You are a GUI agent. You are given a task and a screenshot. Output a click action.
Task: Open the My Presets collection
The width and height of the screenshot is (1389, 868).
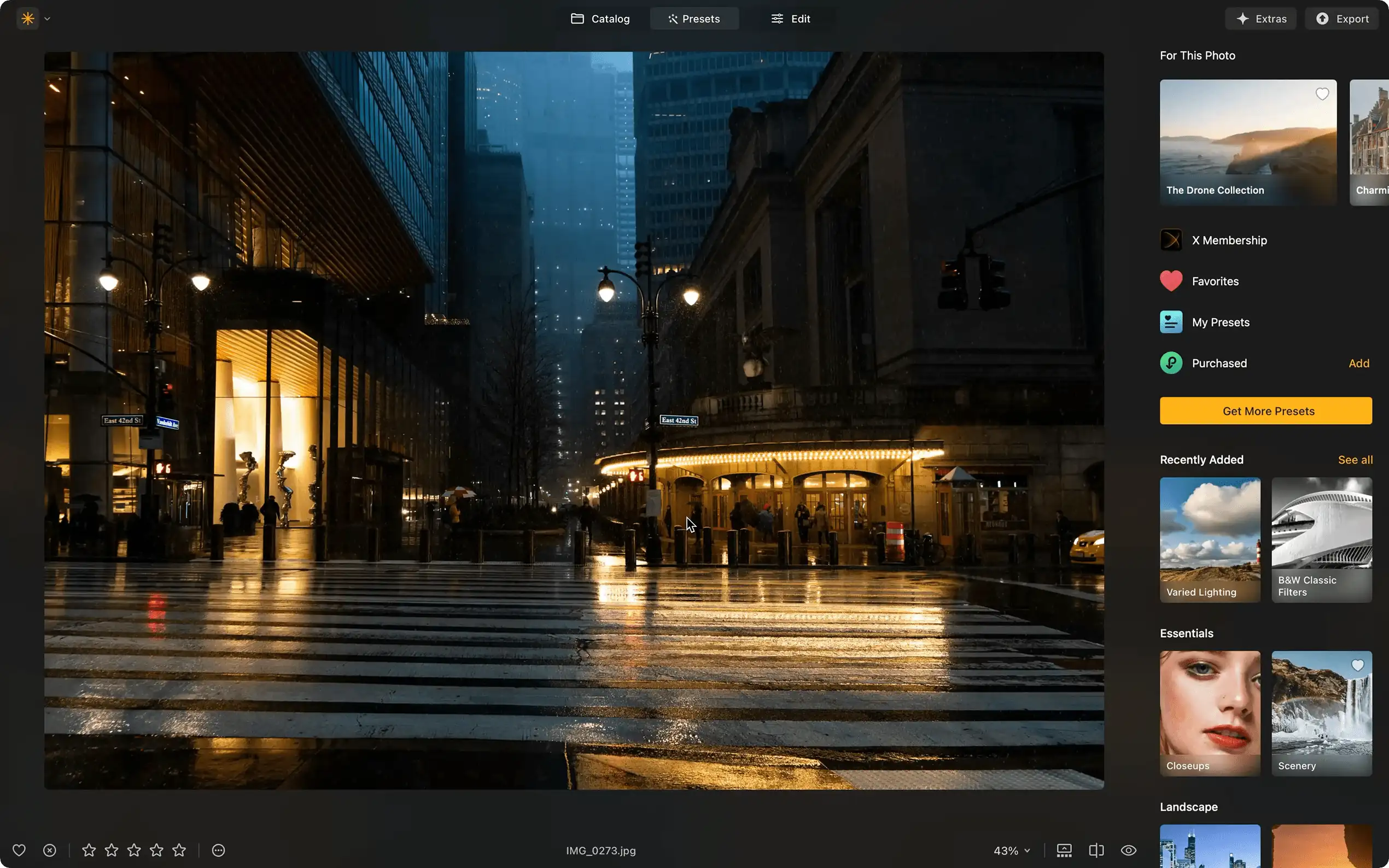coord(1220,322)
